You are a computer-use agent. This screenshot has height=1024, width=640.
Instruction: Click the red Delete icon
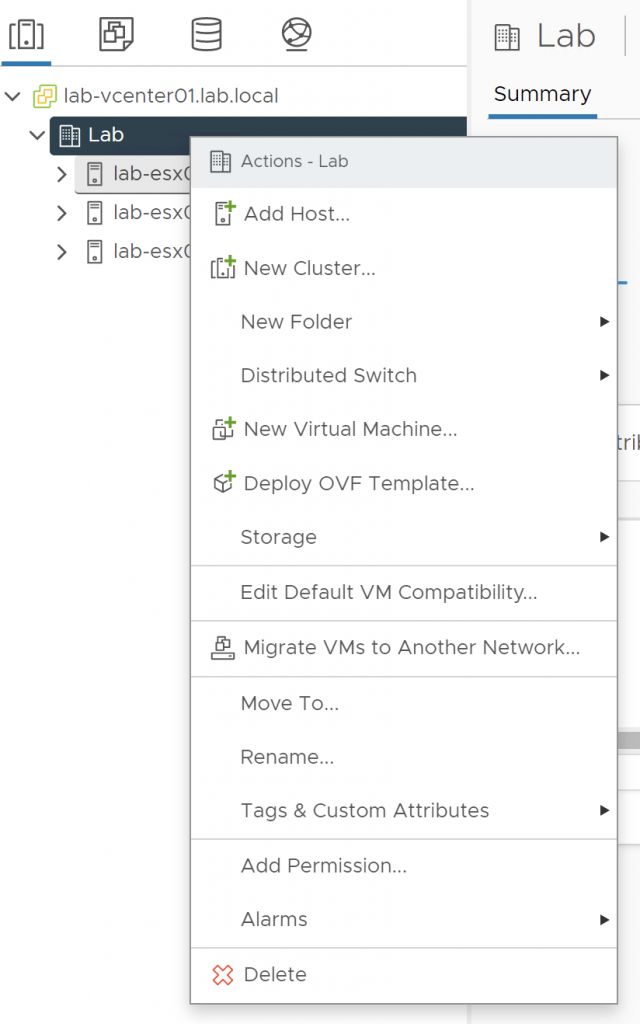tap(223, 974)
